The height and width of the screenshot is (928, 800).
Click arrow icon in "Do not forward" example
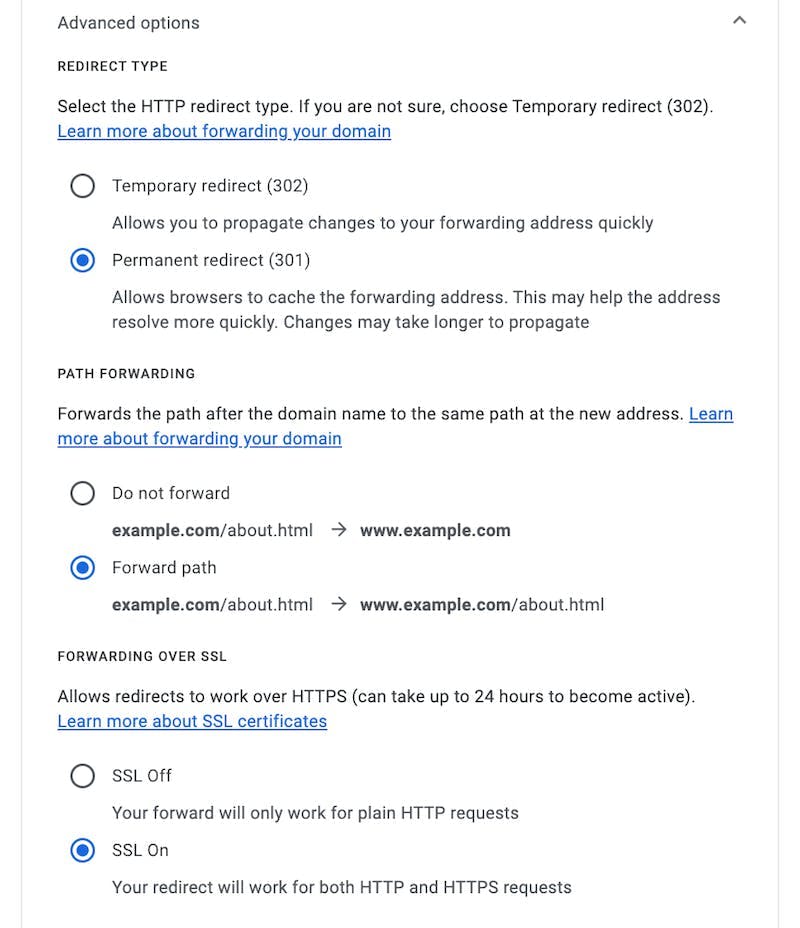[339, 530]
